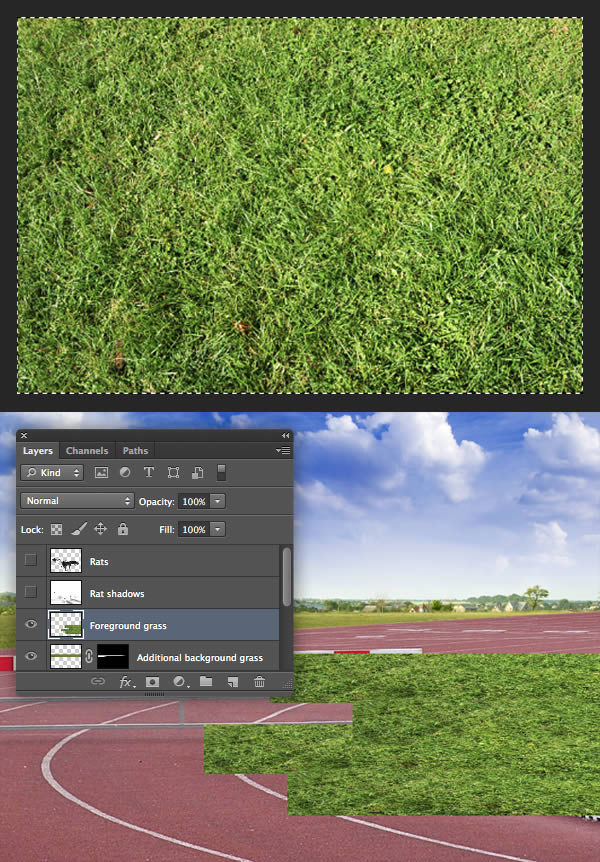Click the Opacity label

click(x=156, y=501)
